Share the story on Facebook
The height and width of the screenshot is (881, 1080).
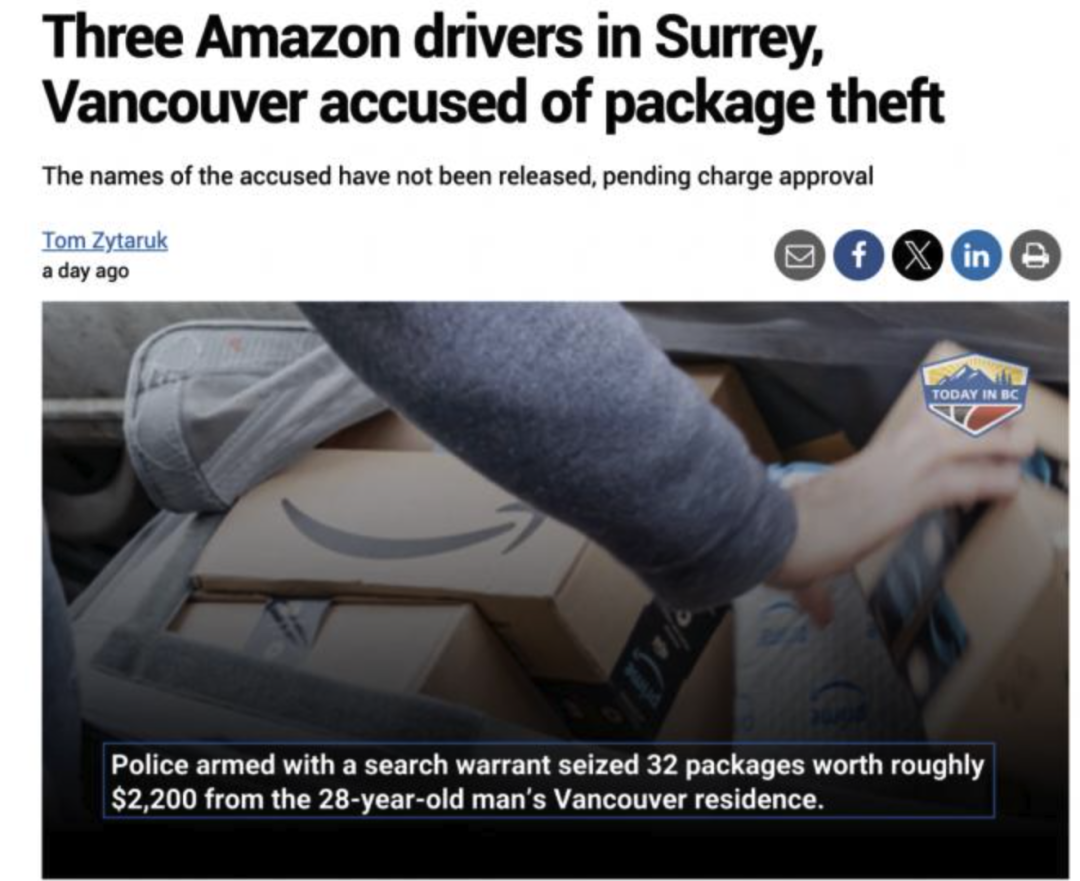pos(858,256)
